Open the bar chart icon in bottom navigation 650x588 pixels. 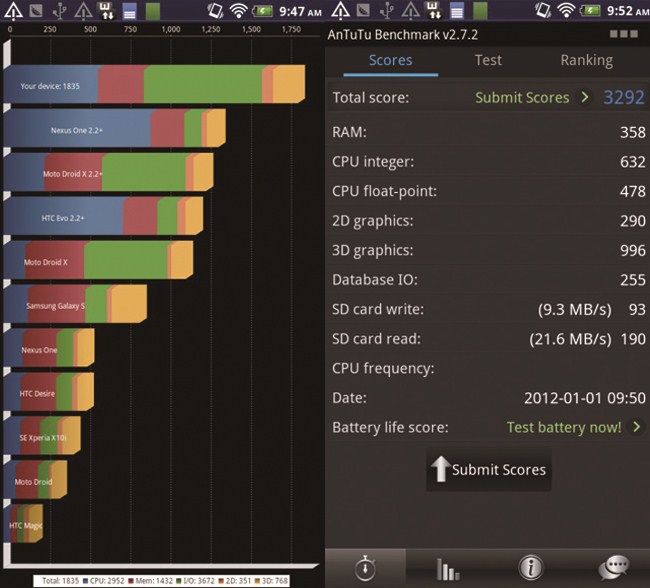pyautogui.click(x=447, y=568)
